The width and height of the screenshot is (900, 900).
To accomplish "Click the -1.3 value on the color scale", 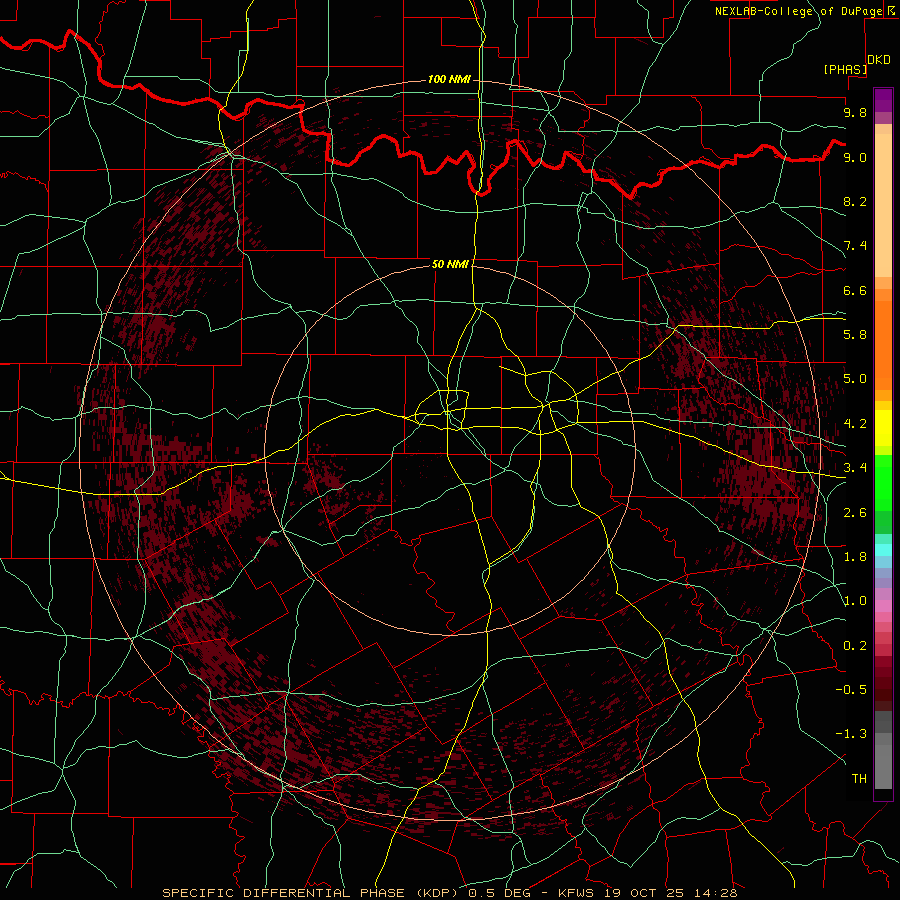I will click(851, 734).
